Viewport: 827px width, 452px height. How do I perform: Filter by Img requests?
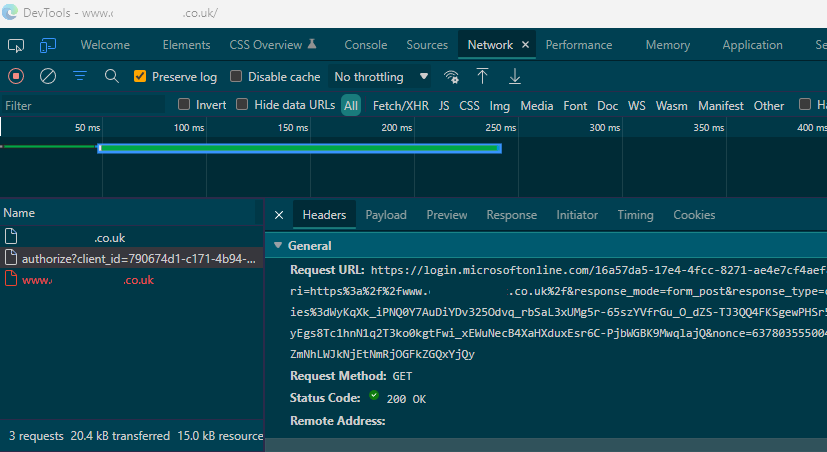coord(499,105)
